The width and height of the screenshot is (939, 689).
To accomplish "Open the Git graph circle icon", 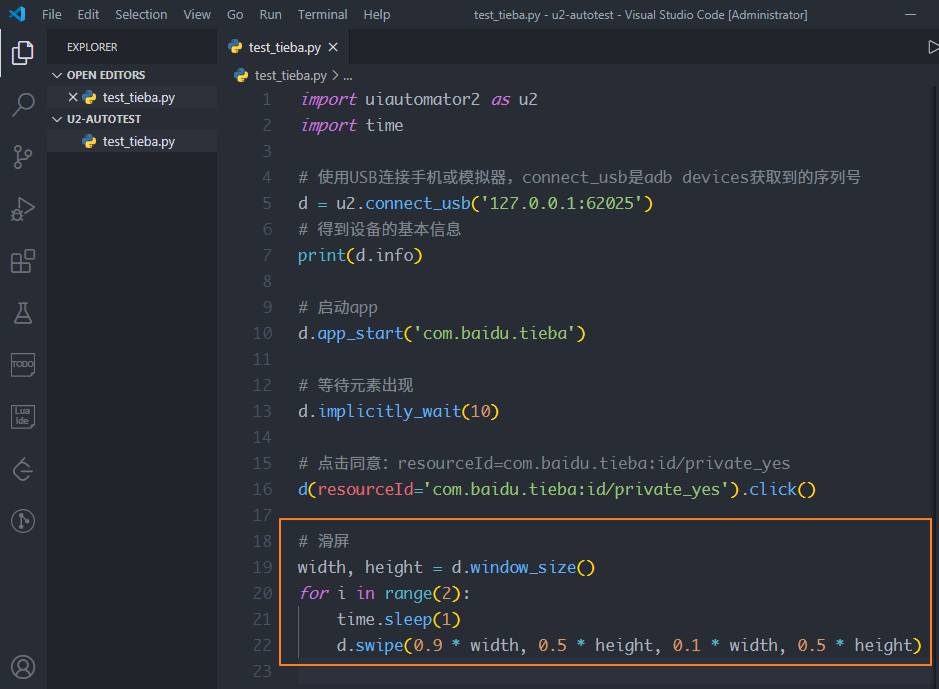I will point(23,521).
